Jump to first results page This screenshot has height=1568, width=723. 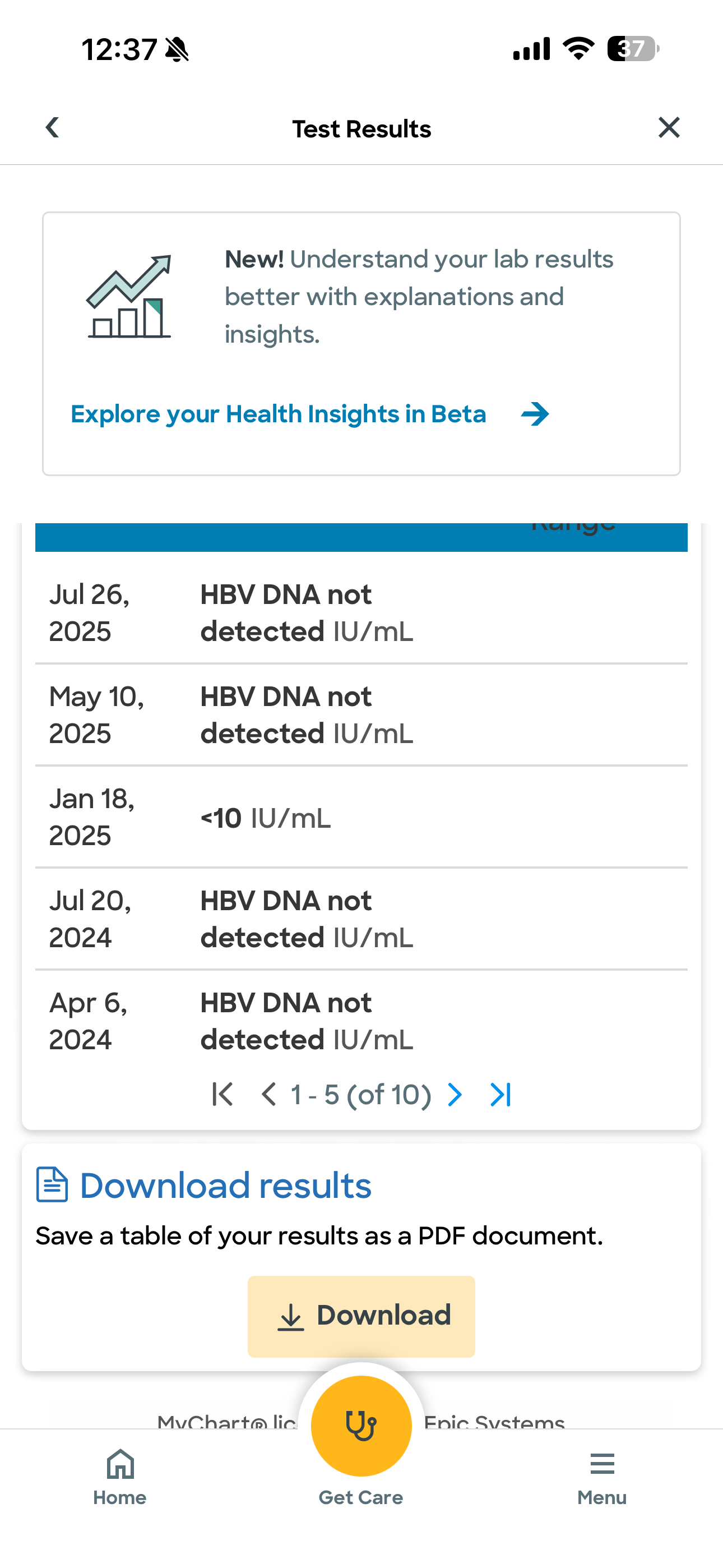click(x=222, y=1095)
